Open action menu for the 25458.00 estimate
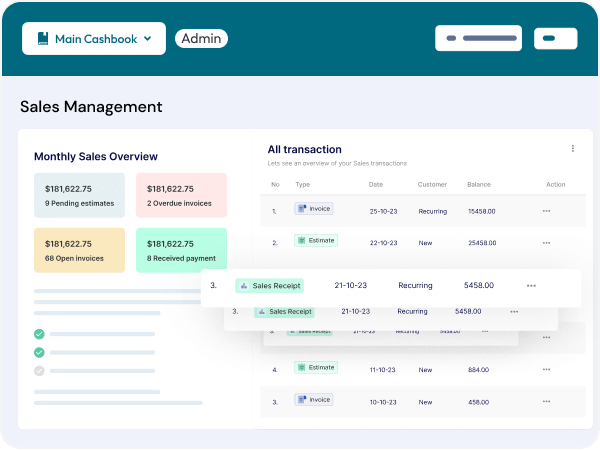Screen dimensions: 600x450 point(546,242)
